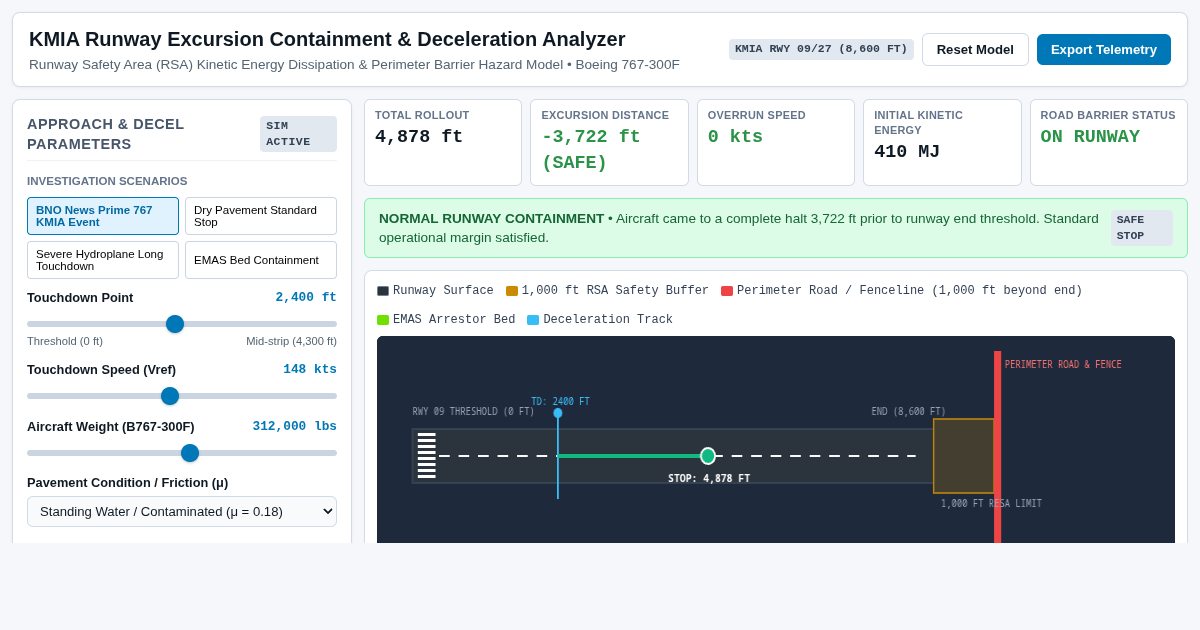The height and width of the screenshot is (630, 1200).
Task: Click the 312,000 lbs weight value
Action: click(295, 426)
